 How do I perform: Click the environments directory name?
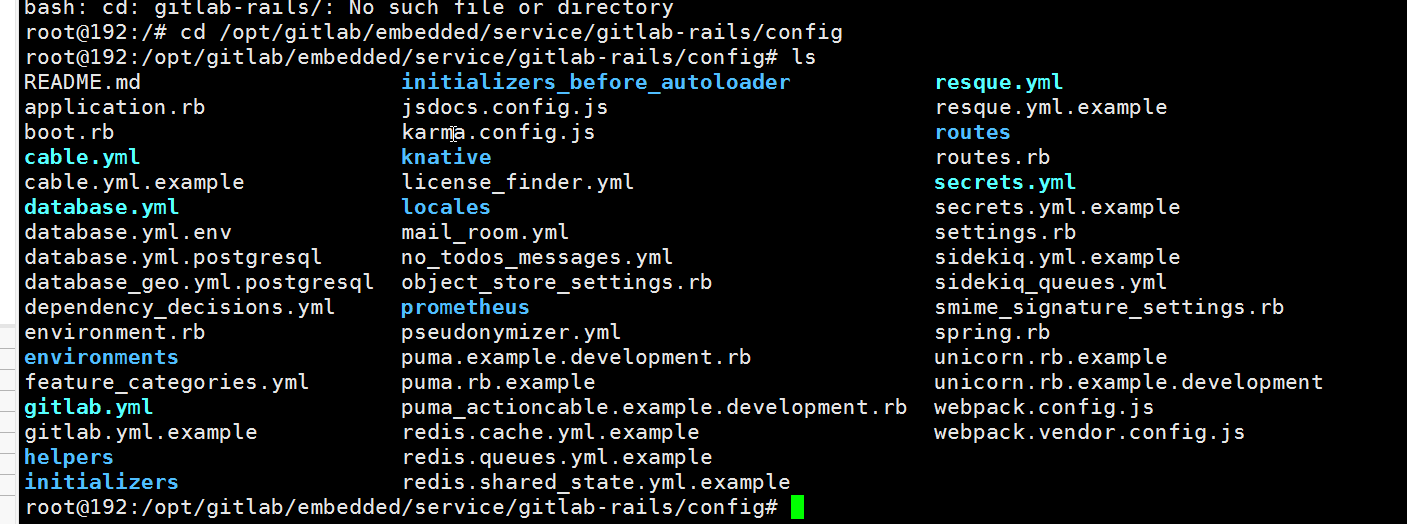pos(101,357)
